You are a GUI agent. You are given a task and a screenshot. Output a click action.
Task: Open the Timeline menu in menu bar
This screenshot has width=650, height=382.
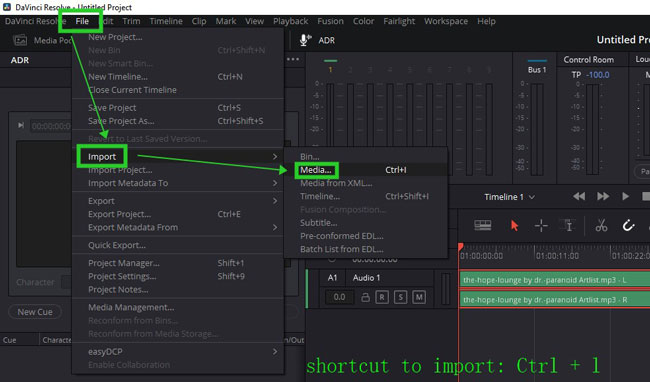click(x=166, y=21)
